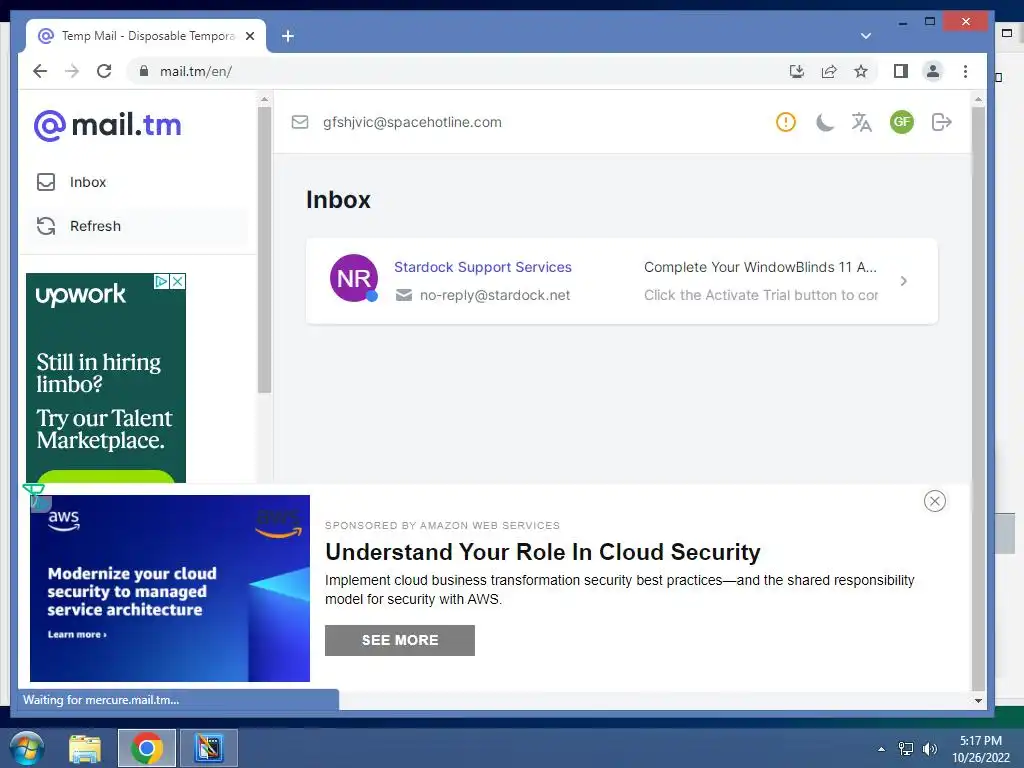The image size is (1024, 768).
Task: Click AdChoices icon on Upwork ad
Action: (161, 281)
